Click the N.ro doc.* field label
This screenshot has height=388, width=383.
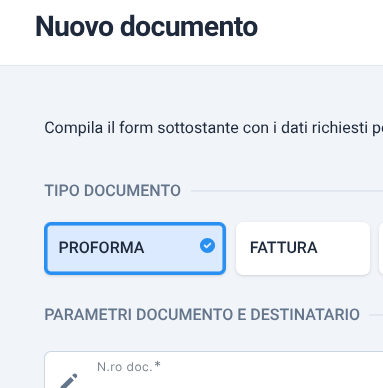[x=129, y=367]
